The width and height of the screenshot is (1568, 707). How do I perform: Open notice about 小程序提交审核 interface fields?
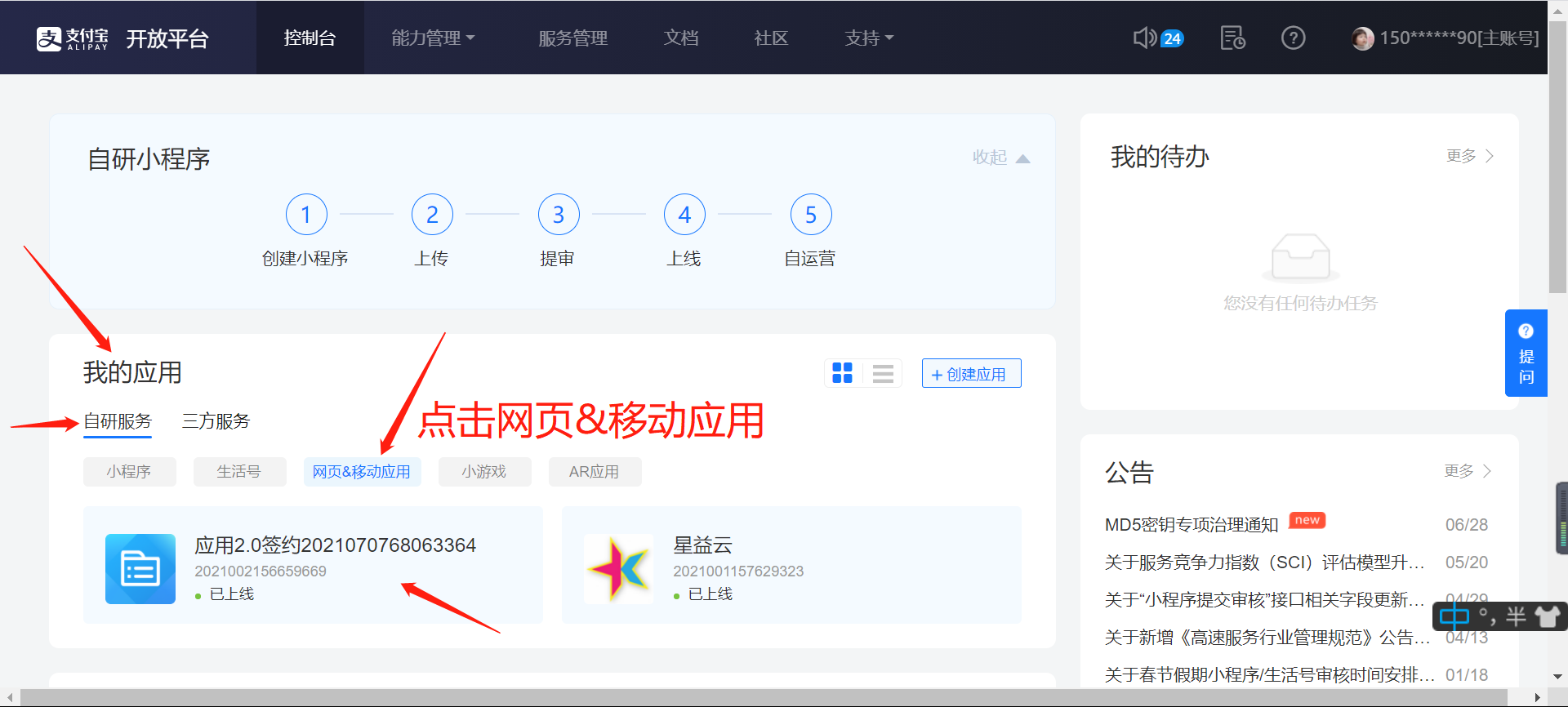tap(1264, 599)
